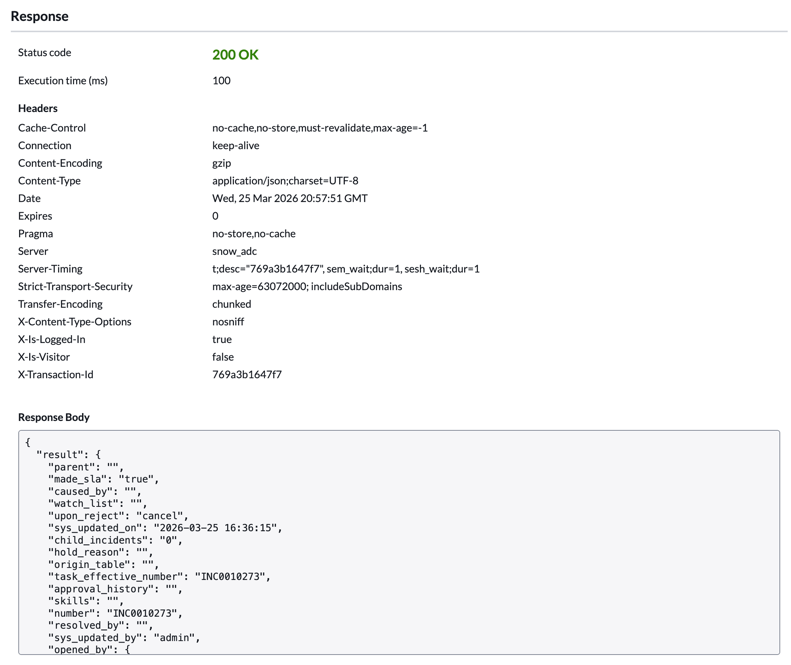Screen dimensions: 791x665
Task: Select the no-store,no-cache Pragma value
Action: click(x=254, y=234)
